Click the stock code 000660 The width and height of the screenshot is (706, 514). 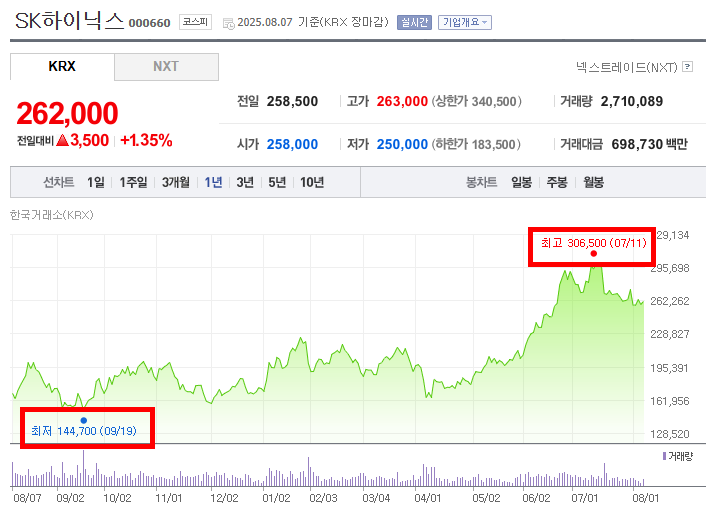[x=149, y=23]
